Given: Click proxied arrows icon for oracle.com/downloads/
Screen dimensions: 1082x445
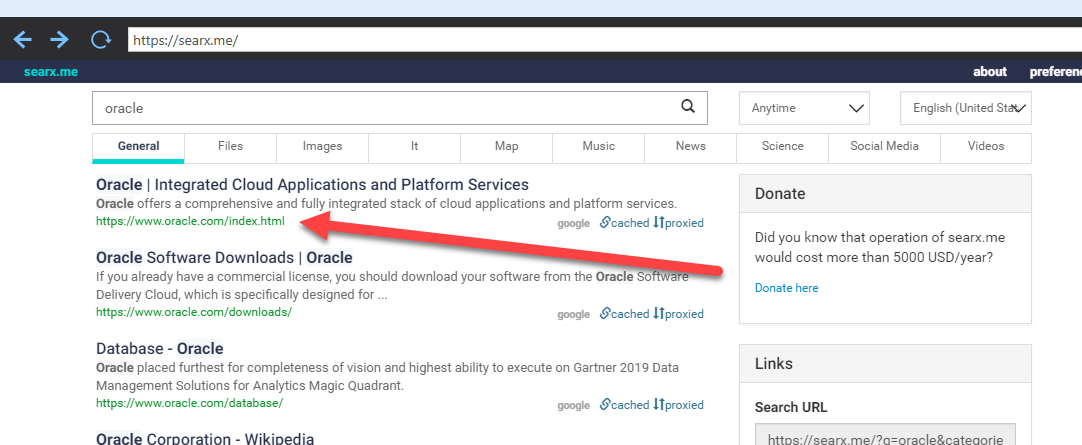Looking at the screenshot, I should tap(658, 313).
